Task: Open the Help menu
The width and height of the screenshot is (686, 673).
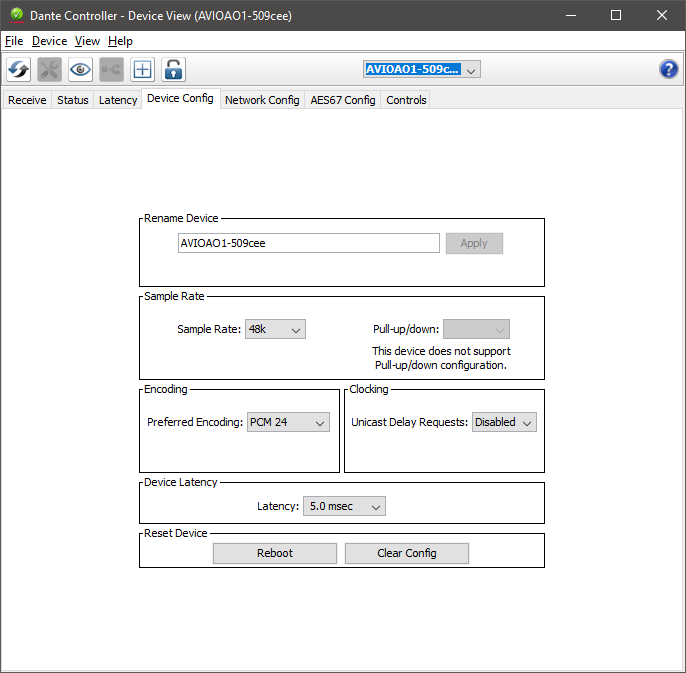Action: pos(120,41)
